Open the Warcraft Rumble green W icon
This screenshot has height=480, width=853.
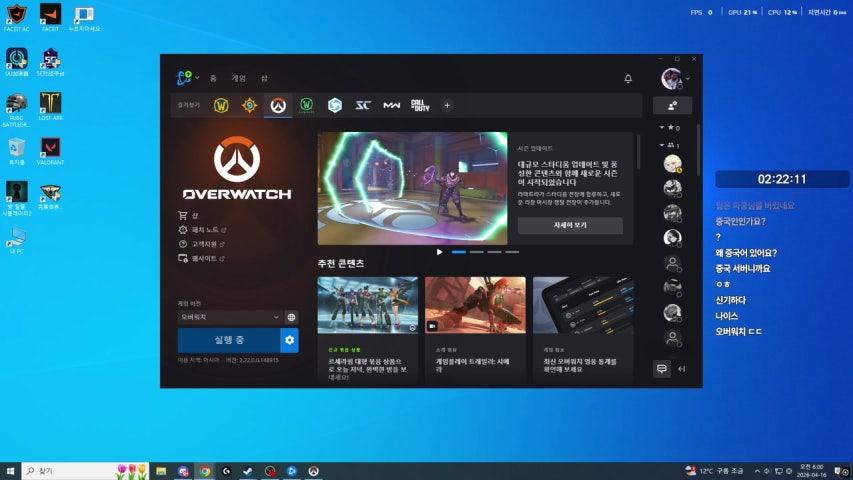pos(306,105)
